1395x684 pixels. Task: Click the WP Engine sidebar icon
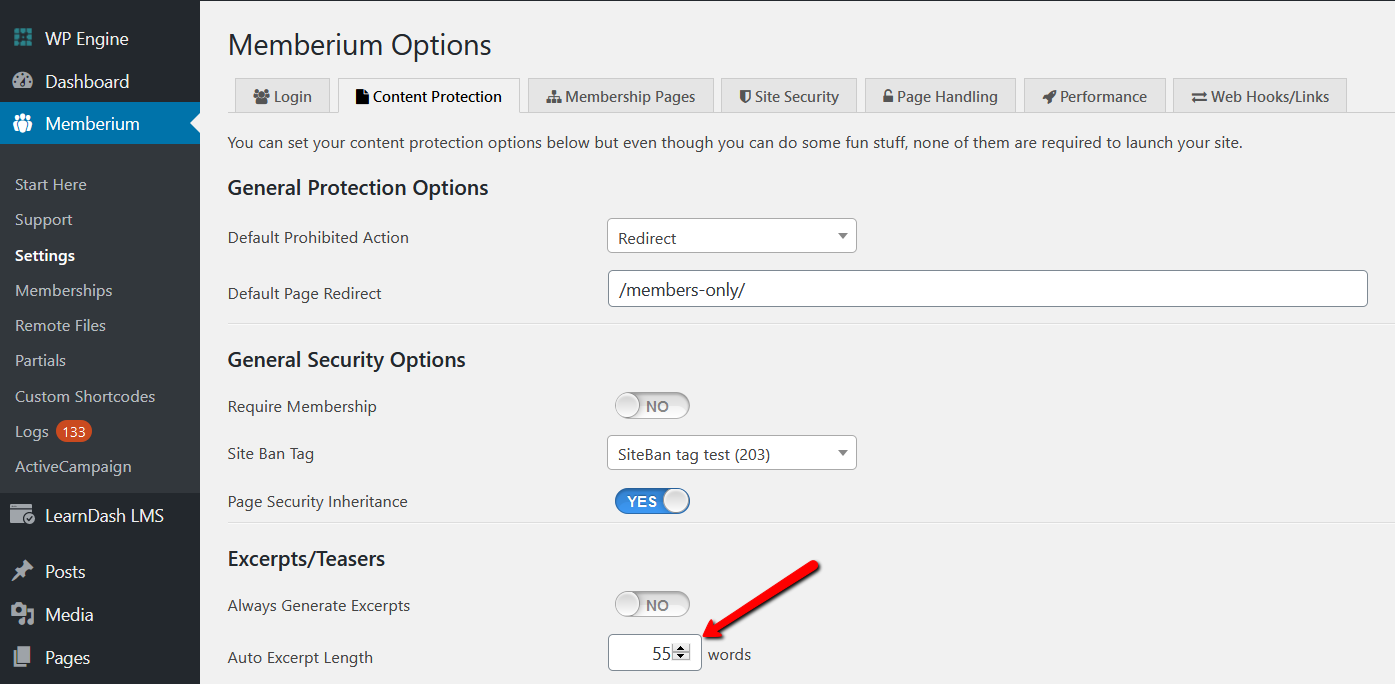click(x=22, y=39)
